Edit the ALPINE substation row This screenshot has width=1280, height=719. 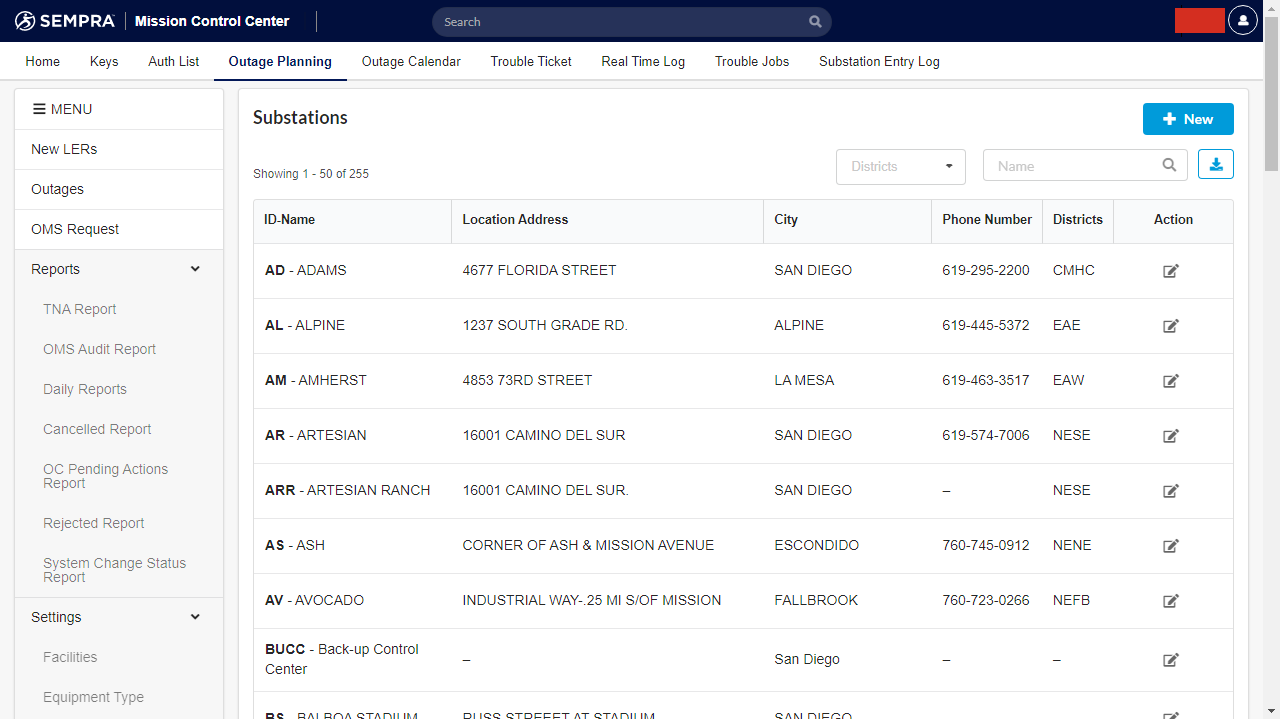pyautogui.click(x=1170, y=326)
